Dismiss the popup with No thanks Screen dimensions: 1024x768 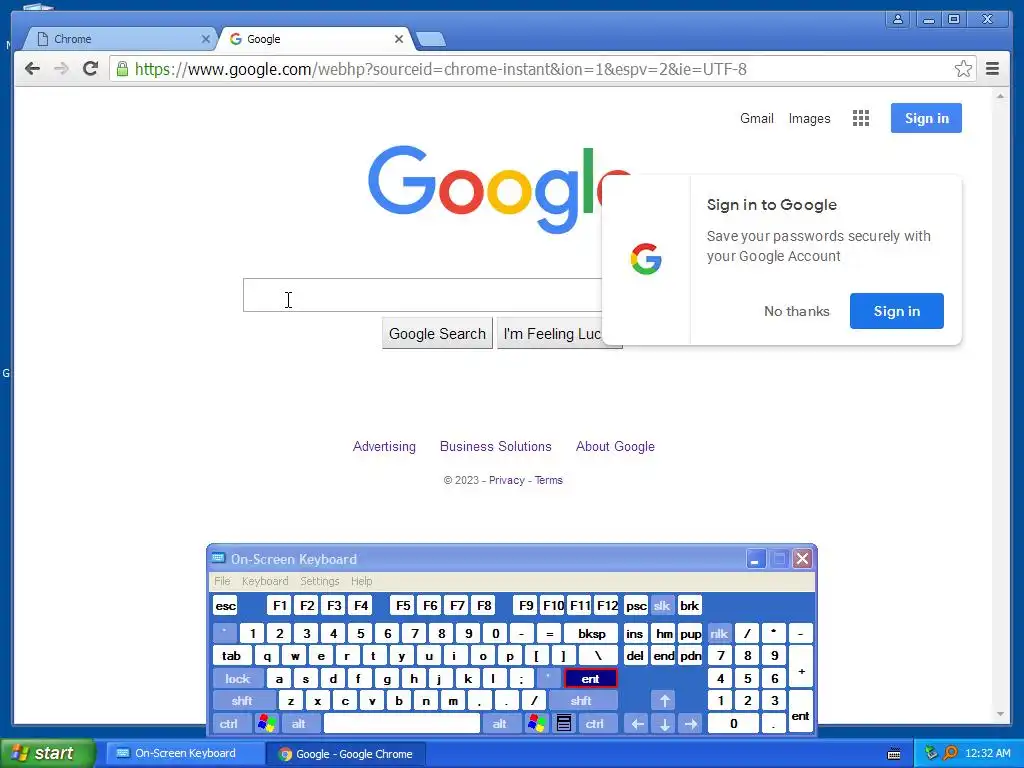pos(797,311)
